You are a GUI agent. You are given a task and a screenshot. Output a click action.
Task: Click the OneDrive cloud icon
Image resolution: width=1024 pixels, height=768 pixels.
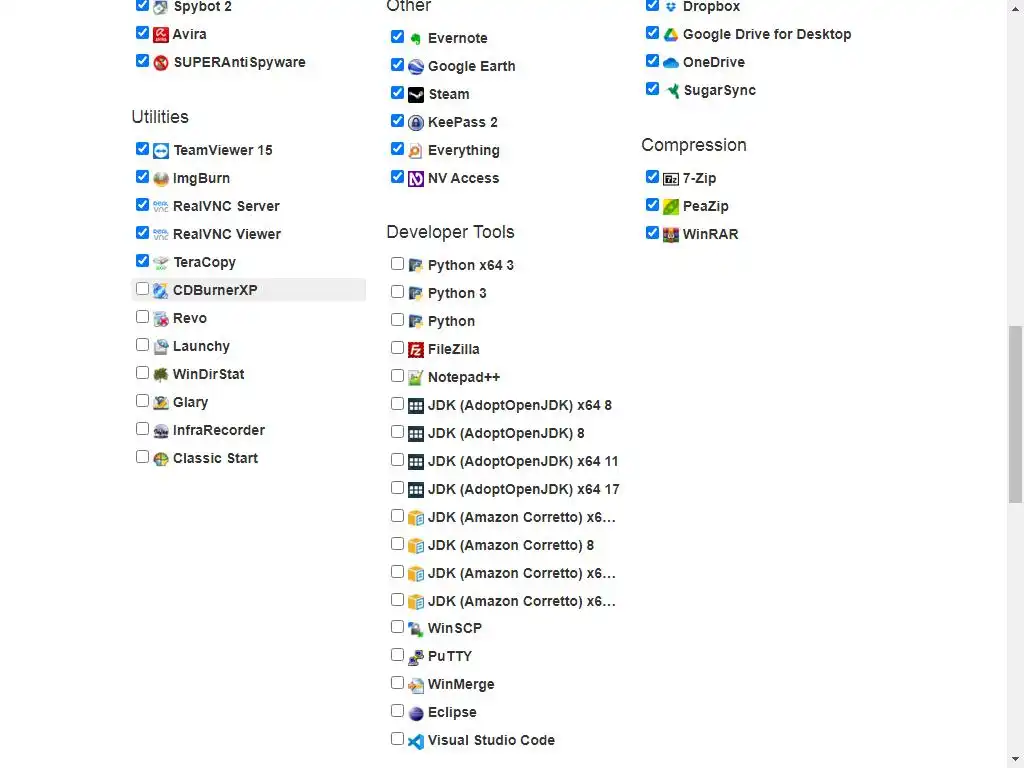[x=671, y=63]
